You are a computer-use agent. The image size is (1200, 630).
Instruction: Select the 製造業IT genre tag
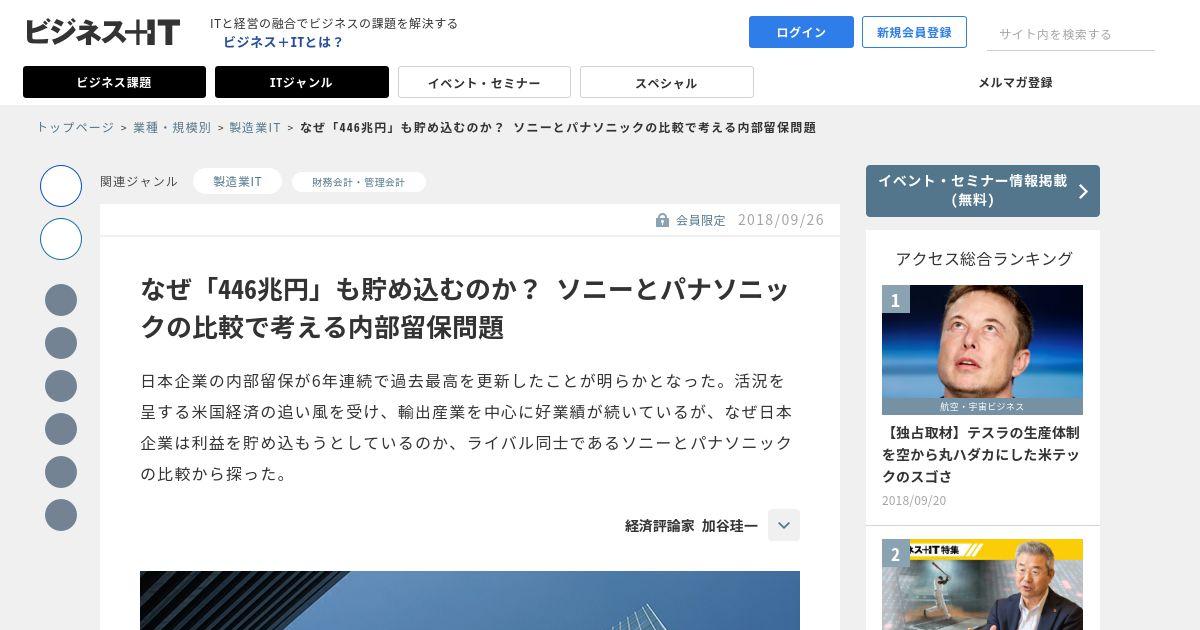(237, 181)
